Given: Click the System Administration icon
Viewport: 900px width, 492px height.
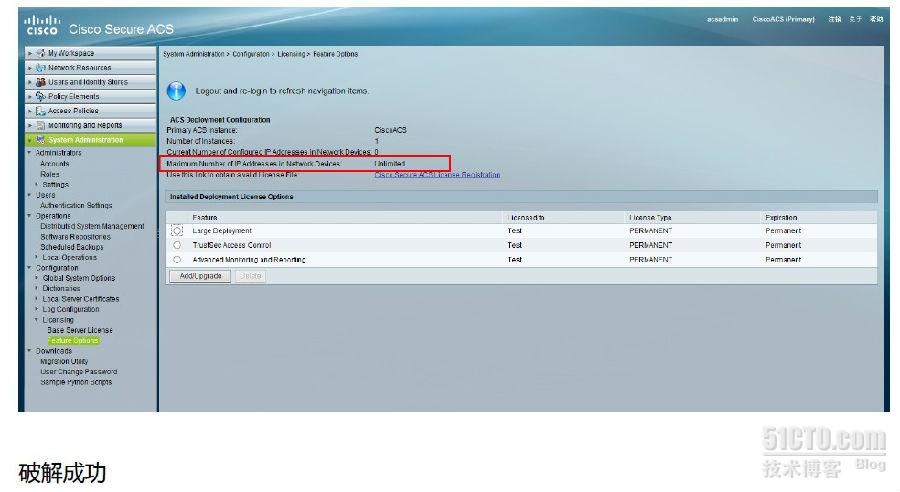Looking at the screenshot, I should point(41,140).
